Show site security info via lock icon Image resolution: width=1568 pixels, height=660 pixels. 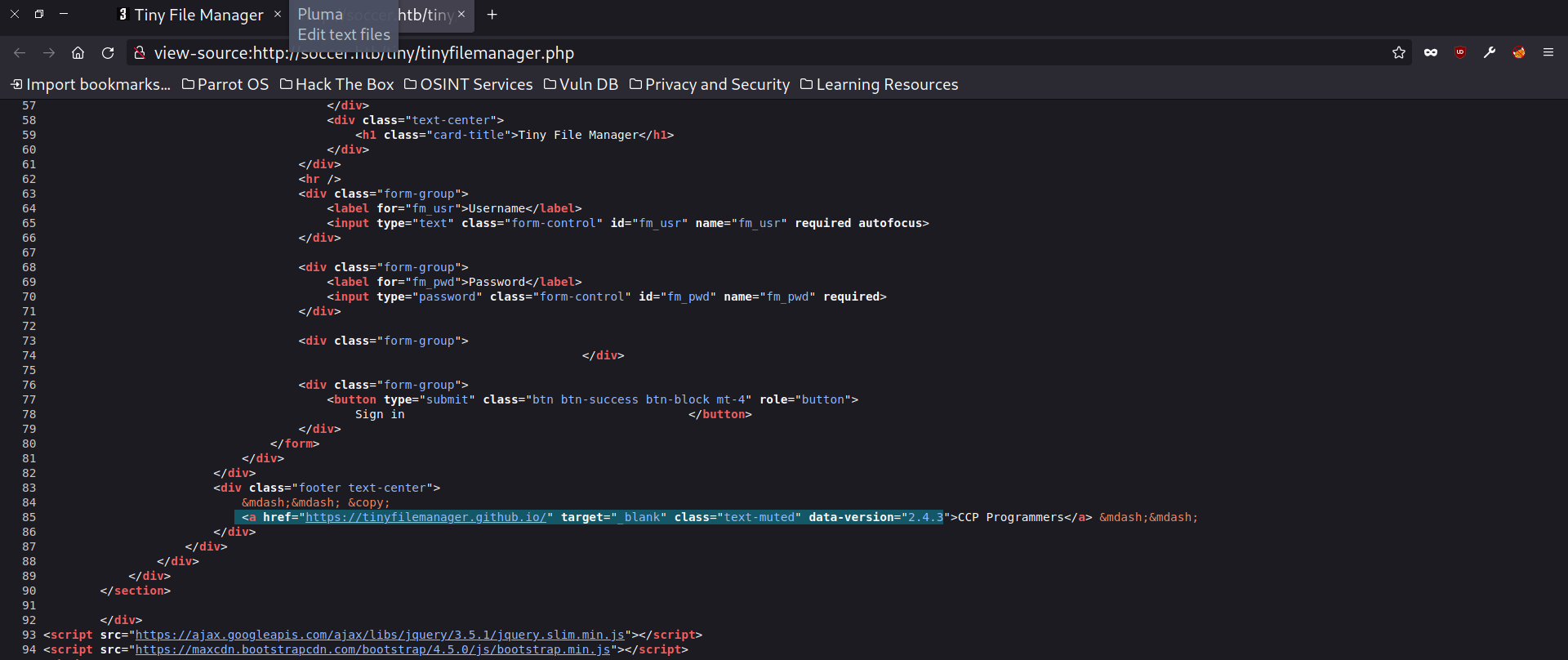(140, 53)
